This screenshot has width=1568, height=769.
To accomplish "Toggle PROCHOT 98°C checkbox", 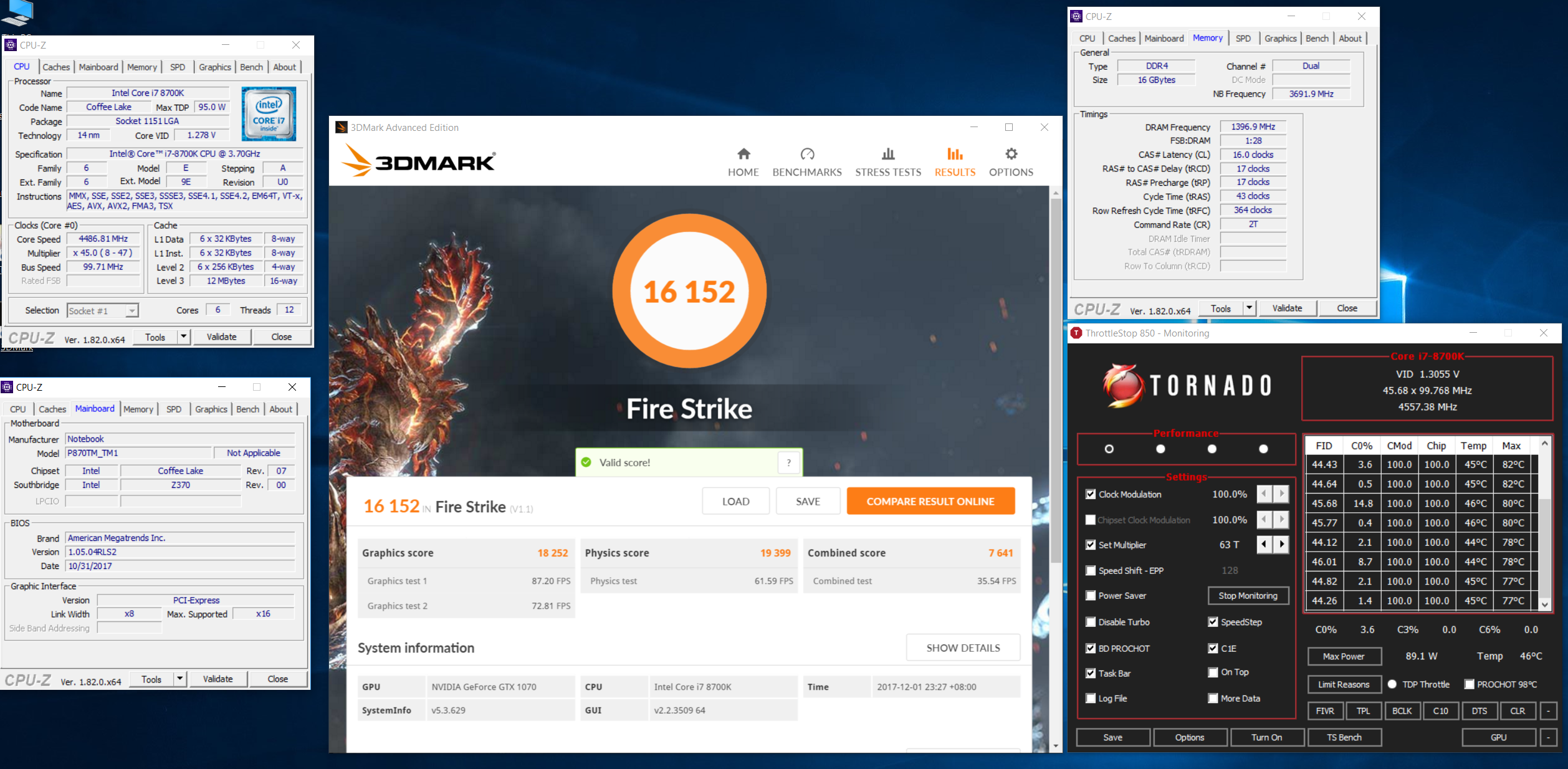I will [x=1469, y=684].
